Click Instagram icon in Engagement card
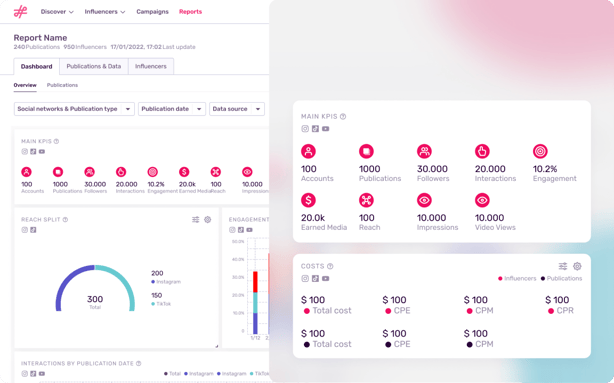This screenshot has width=614, height=383. [x=232, y=230]
